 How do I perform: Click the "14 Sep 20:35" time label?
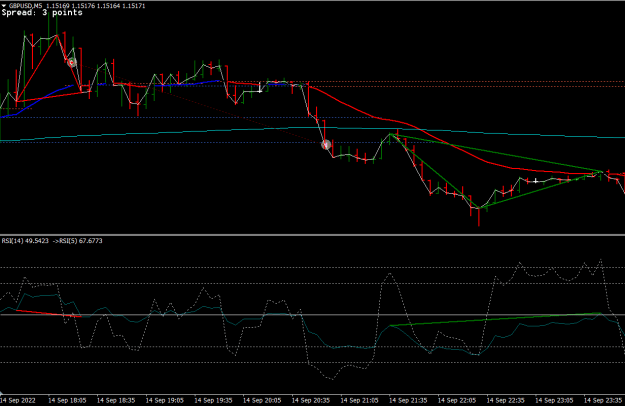311,400
